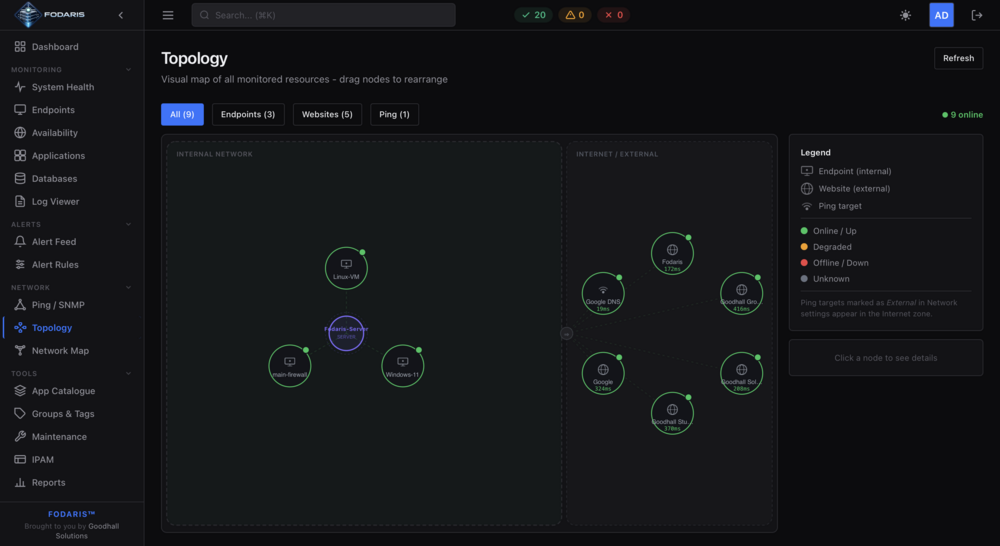Collapse the Tools section

coord(128,374)
